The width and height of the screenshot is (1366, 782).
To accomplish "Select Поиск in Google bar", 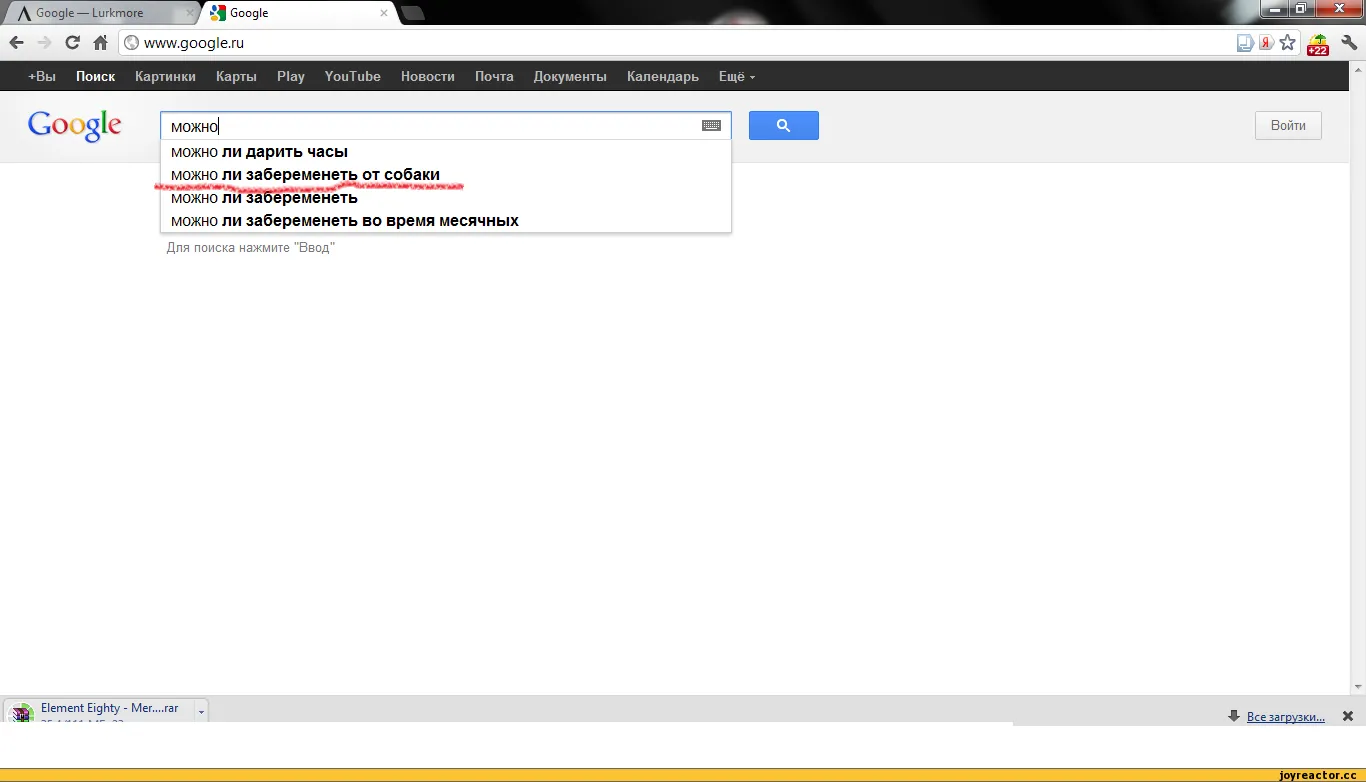I will 96,76.
